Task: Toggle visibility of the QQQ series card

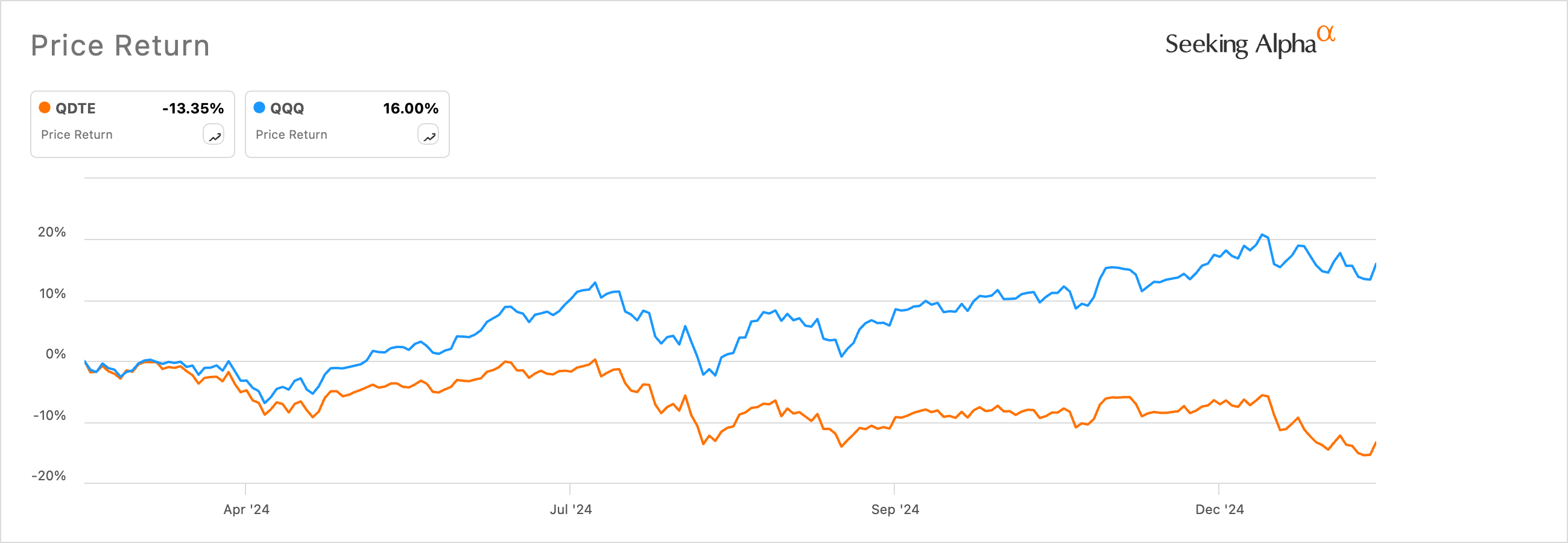Action: 347,123
